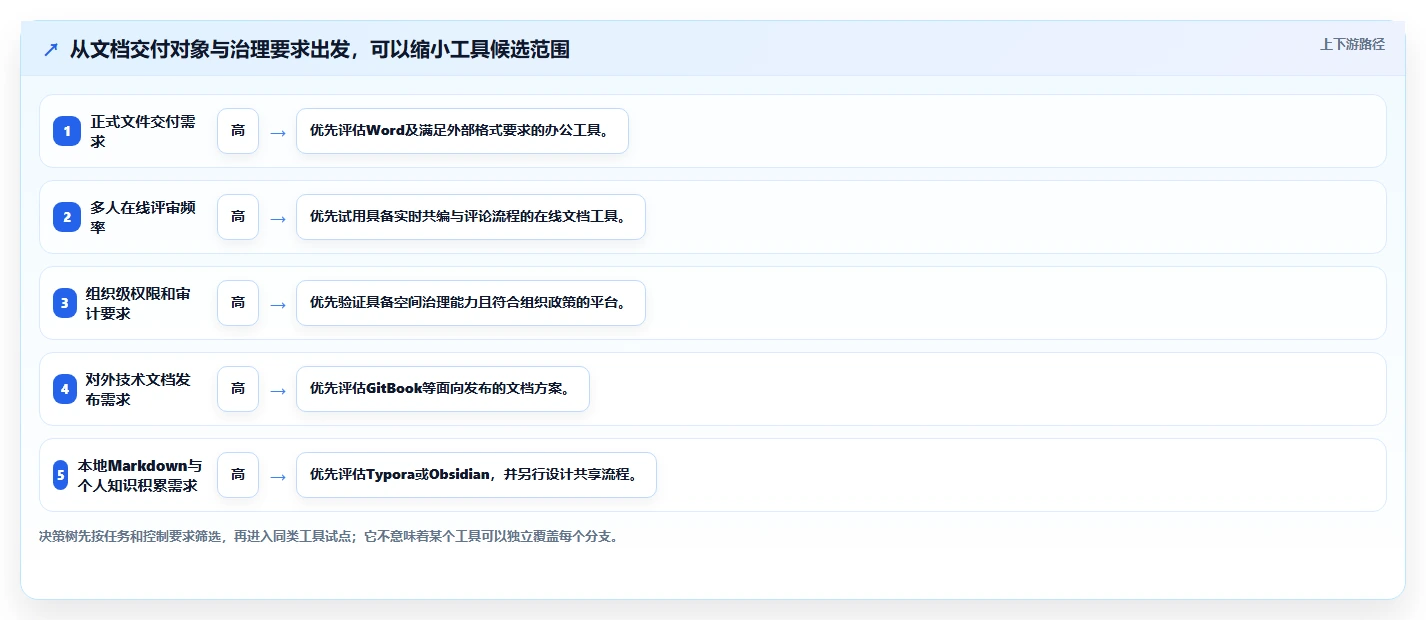Viewport: 1426px width, 620px height.
Task: Click the 组织级权限和审计要求 label
Action: pos(139,303)
